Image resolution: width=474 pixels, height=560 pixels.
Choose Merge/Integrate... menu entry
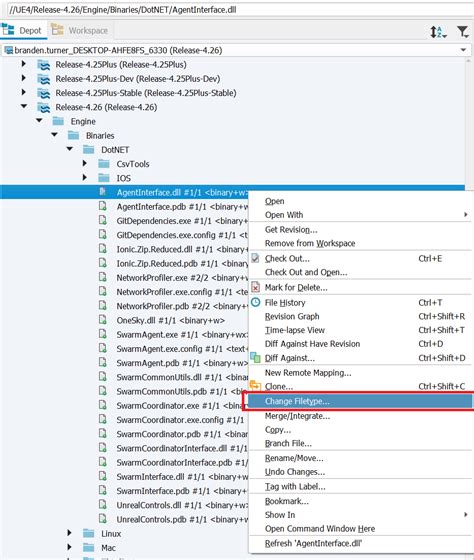point(360,416)
